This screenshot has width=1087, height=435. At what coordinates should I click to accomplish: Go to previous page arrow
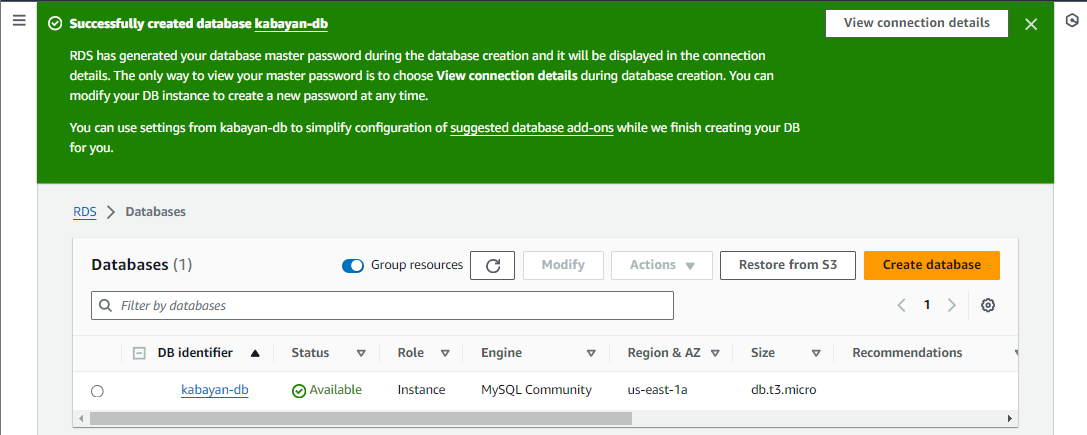coord(901,305)
